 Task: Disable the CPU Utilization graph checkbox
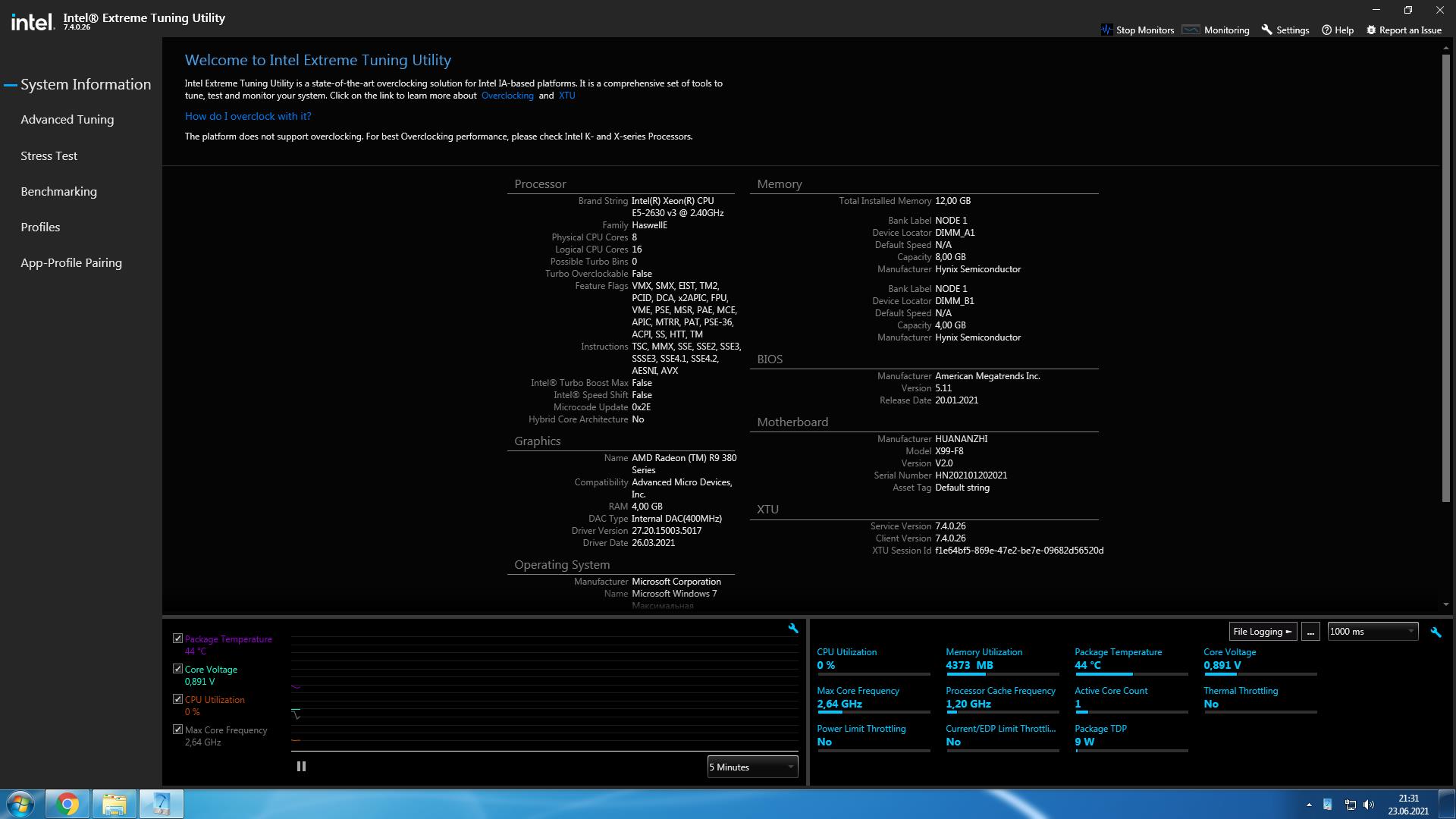coord(177,699)
